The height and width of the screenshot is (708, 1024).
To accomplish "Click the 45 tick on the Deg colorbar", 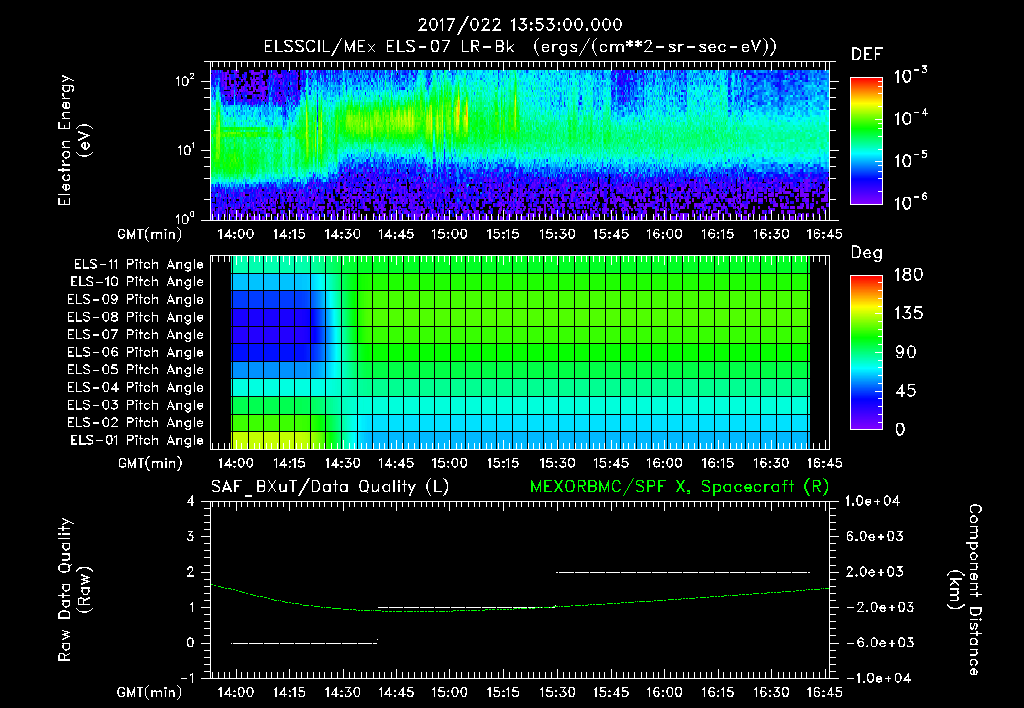I will coord(906,391).
